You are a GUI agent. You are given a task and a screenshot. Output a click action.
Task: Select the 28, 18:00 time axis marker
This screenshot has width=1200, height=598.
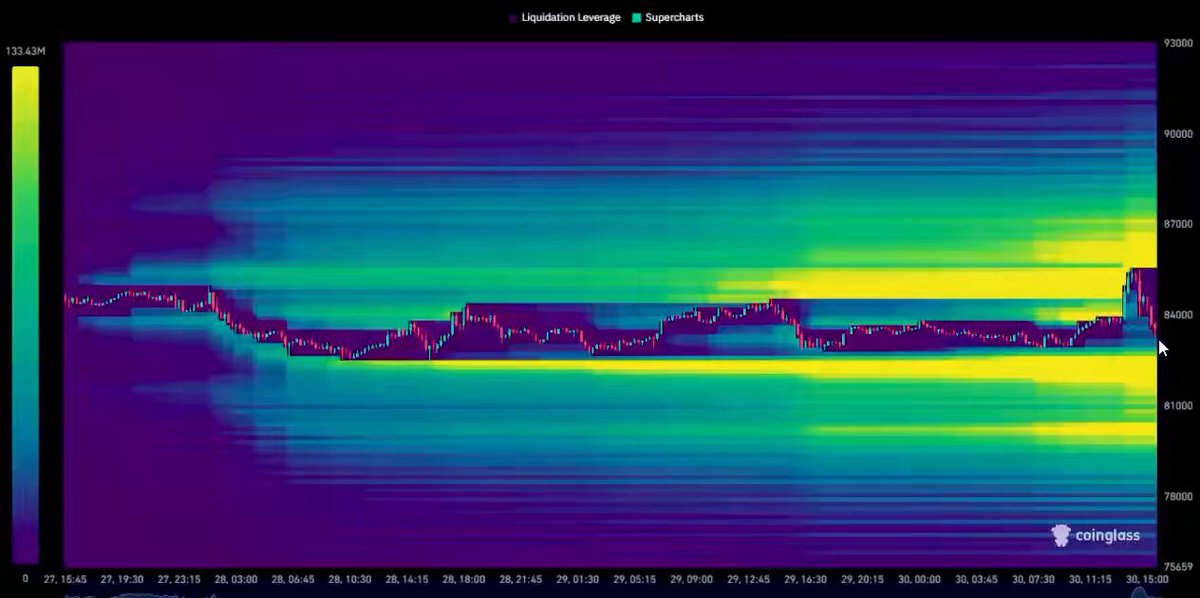tap(465, 579)
